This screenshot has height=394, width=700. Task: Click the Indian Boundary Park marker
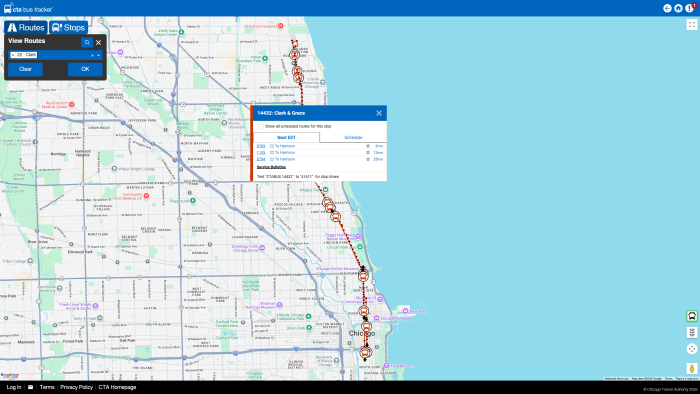265,58
